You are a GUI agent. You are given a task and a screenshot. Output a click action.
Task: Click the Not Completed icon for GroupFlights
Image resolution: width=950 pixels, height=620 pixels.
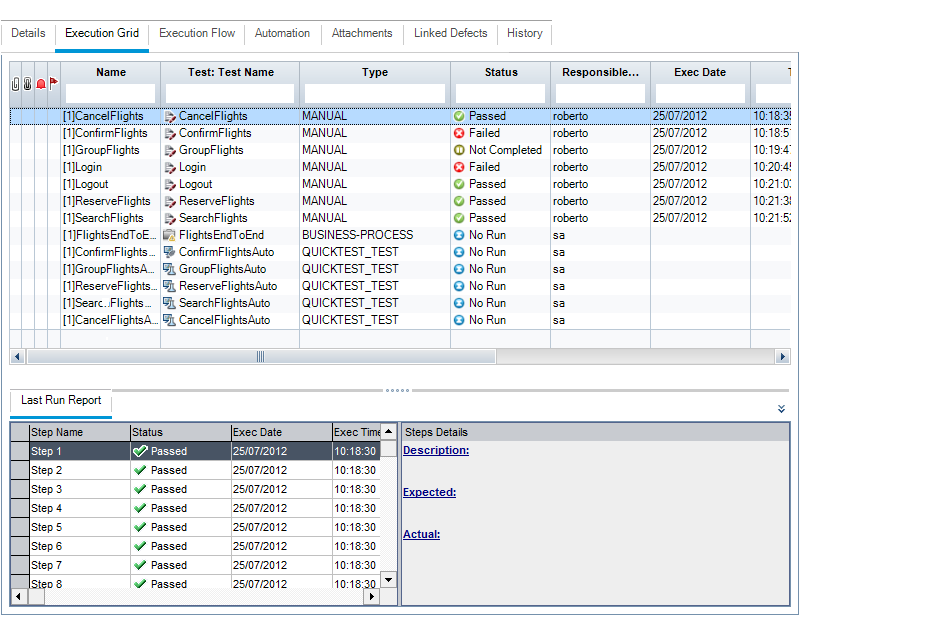pos(459,150)
